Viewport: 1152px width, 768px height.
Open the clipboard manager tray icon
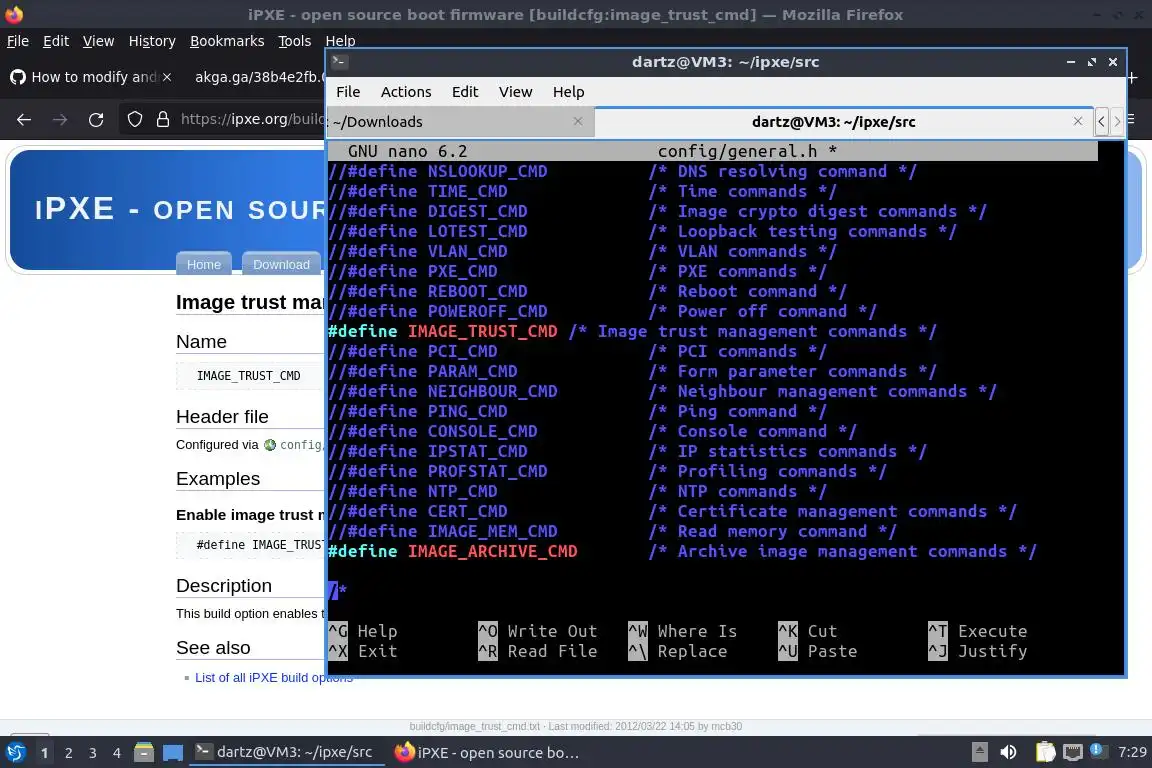(1045, 752)
